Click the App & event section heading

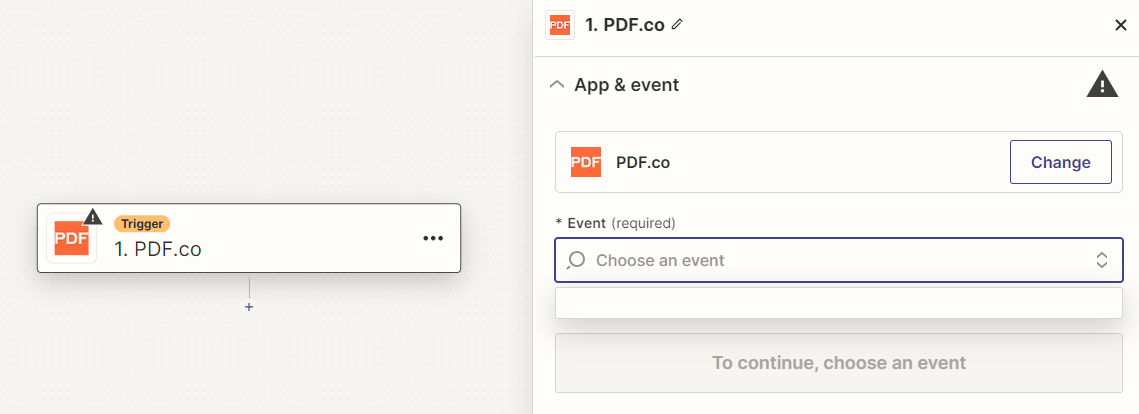(x=626, y=85)
